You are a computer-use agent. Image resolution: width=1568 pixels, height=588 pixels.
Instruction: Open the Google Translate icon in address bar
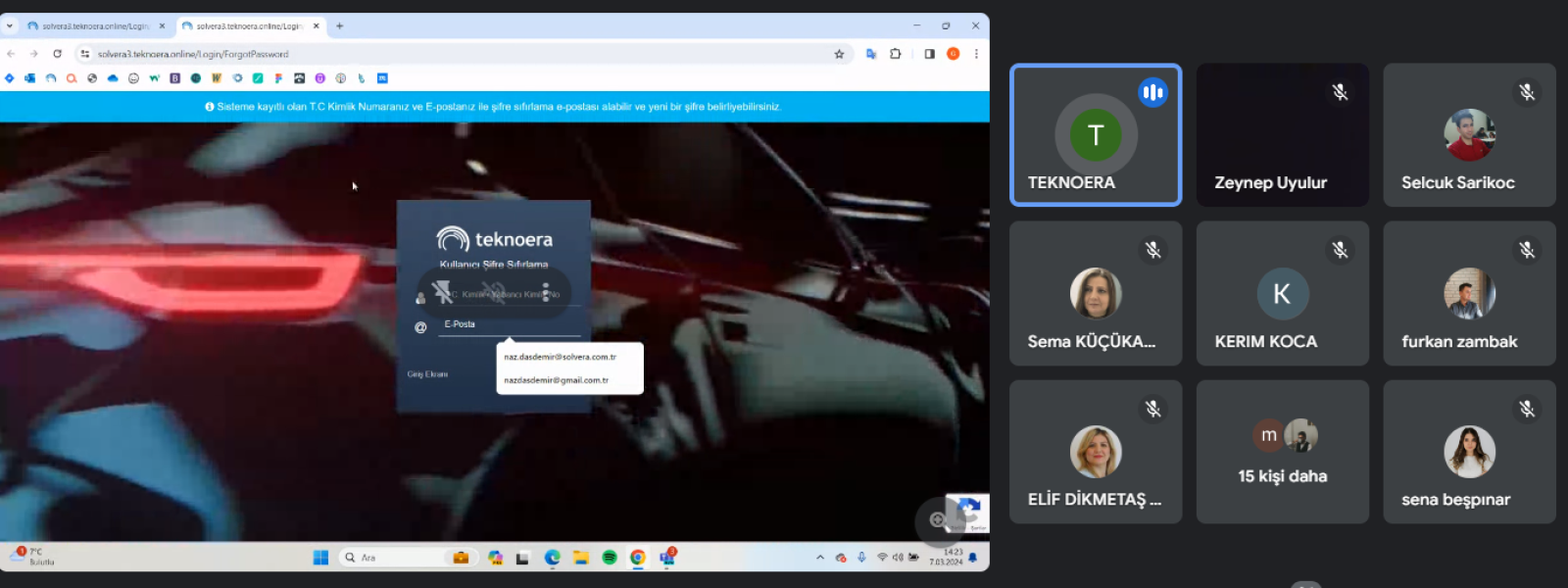871,54
